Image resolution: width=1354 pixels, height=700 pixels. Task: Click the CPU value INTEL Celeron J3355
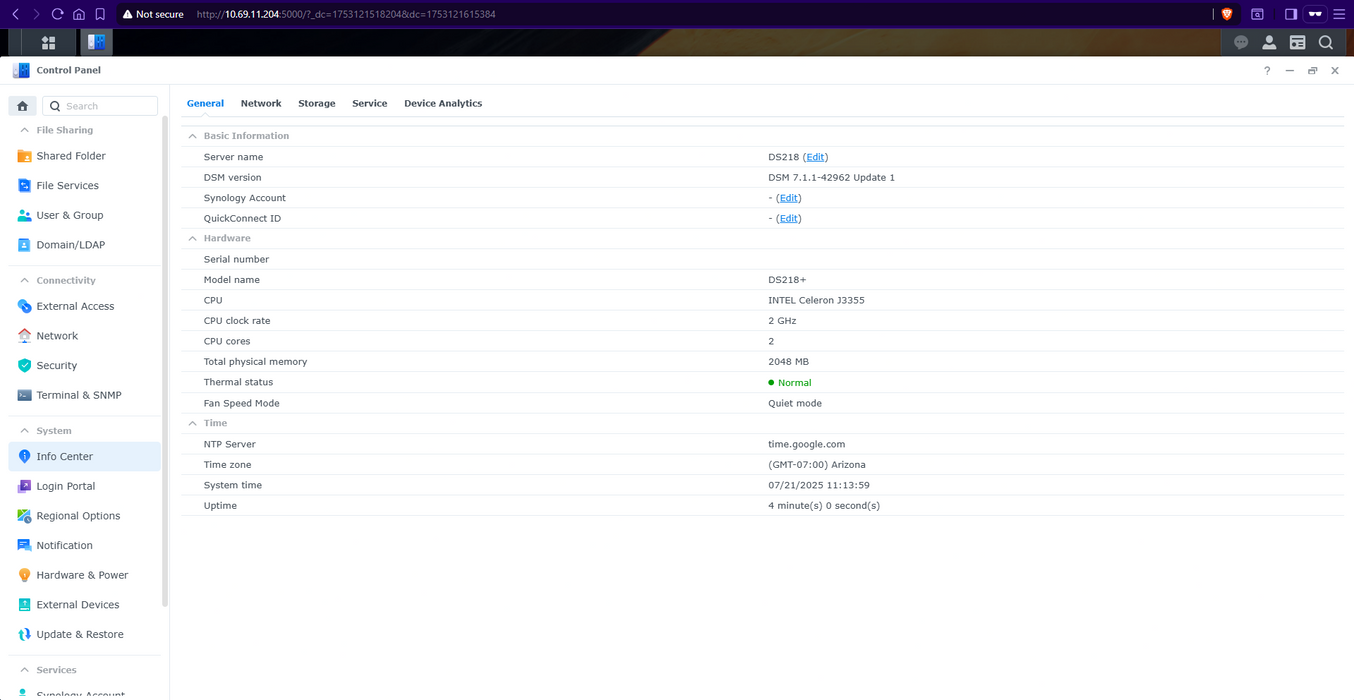click(816, 300)
